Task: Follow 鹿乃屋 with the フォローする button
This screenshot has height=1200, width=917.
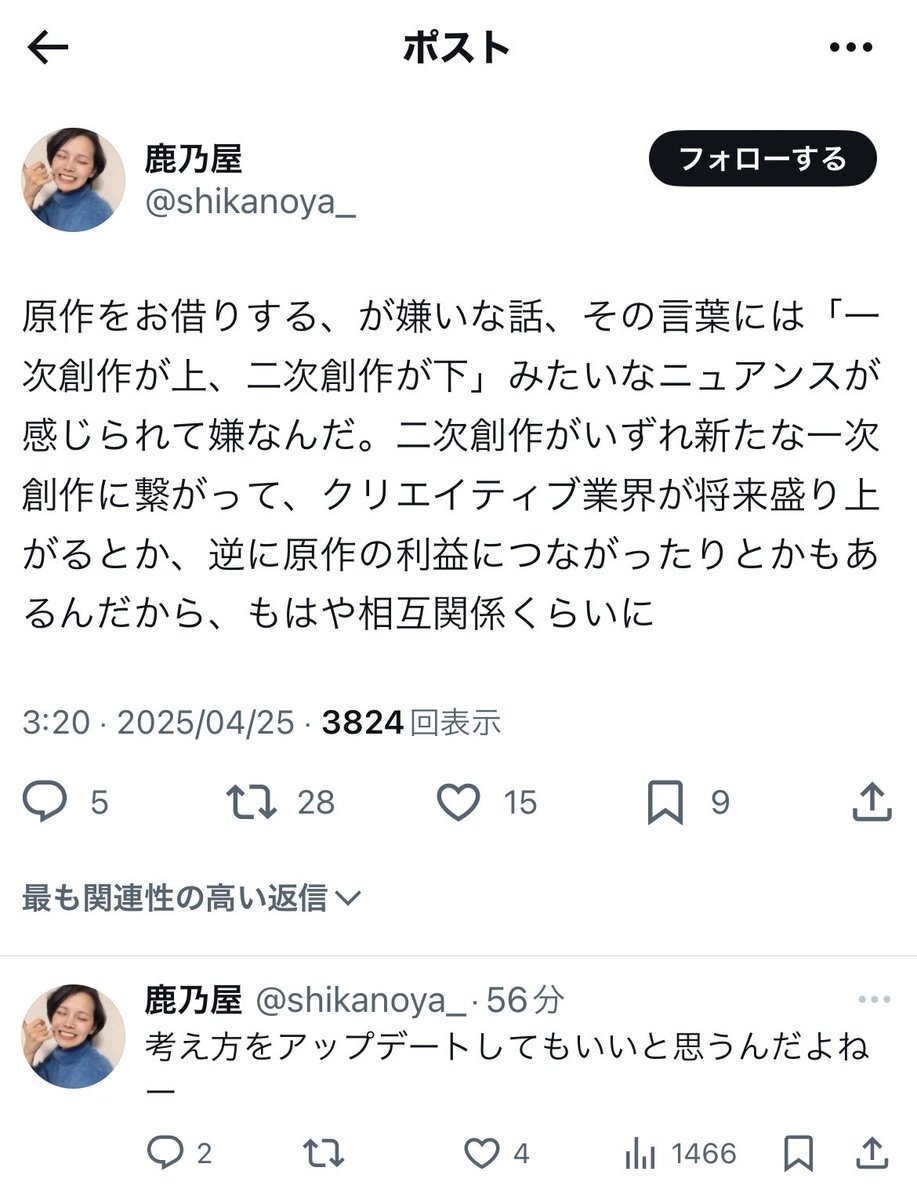Action: point(762,159)
